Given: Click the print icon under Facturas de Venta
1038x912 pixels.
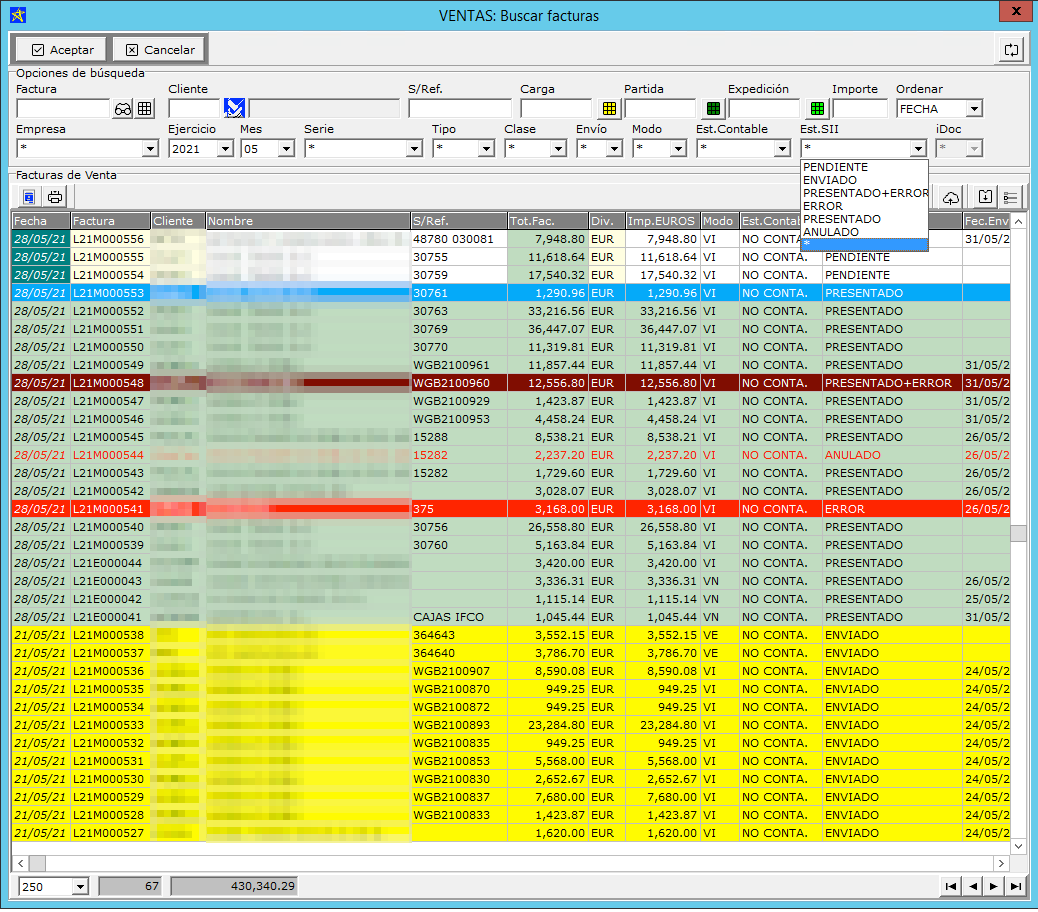Looking at the screenshot, I should [x=55, y=197].
